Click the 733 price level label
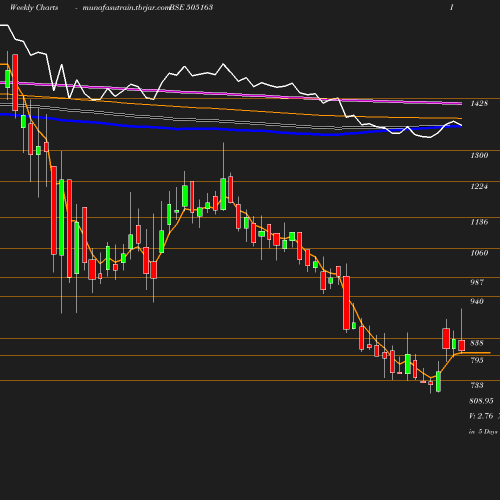Image resolution: width=500 pixels, height=500 pixels. [477, 385]
